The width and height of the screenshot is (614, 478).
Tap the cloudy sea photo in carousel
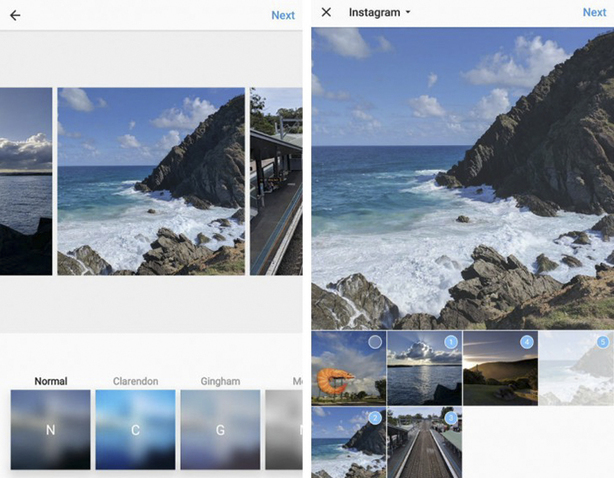point(26,181)
